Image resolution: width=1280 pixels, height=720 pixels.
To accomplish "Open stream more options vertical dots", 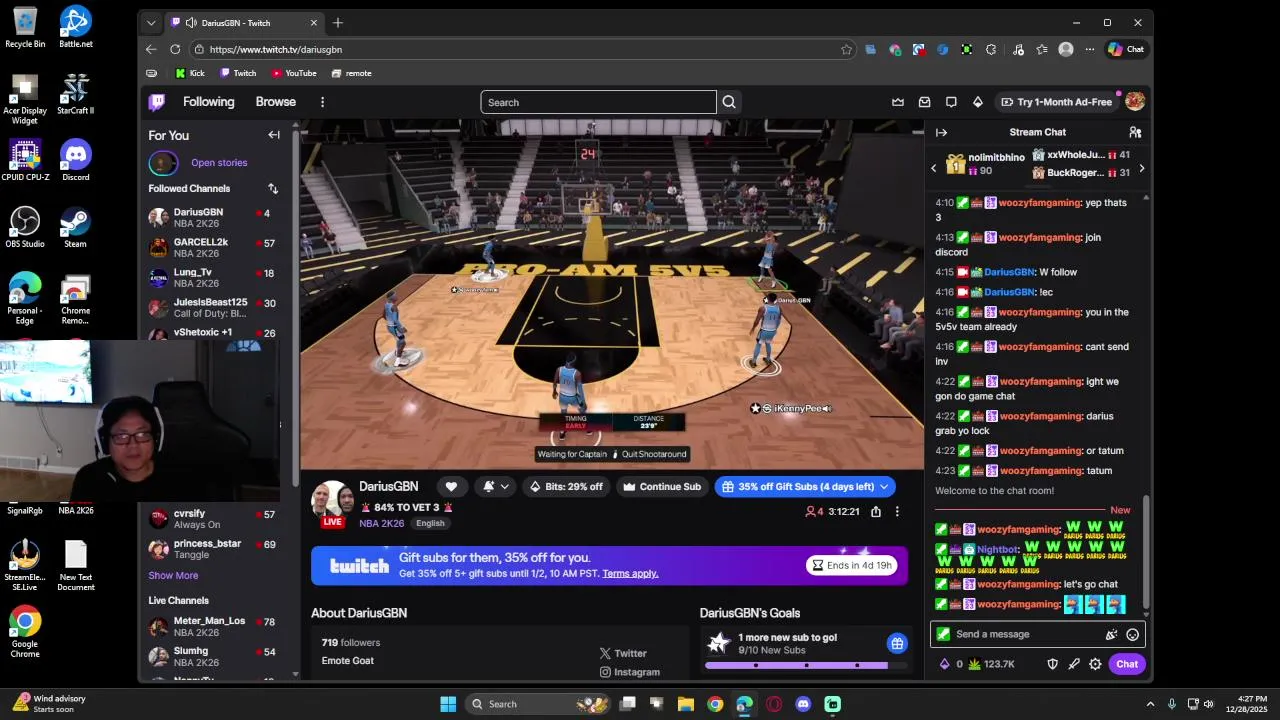I will 897,511.
